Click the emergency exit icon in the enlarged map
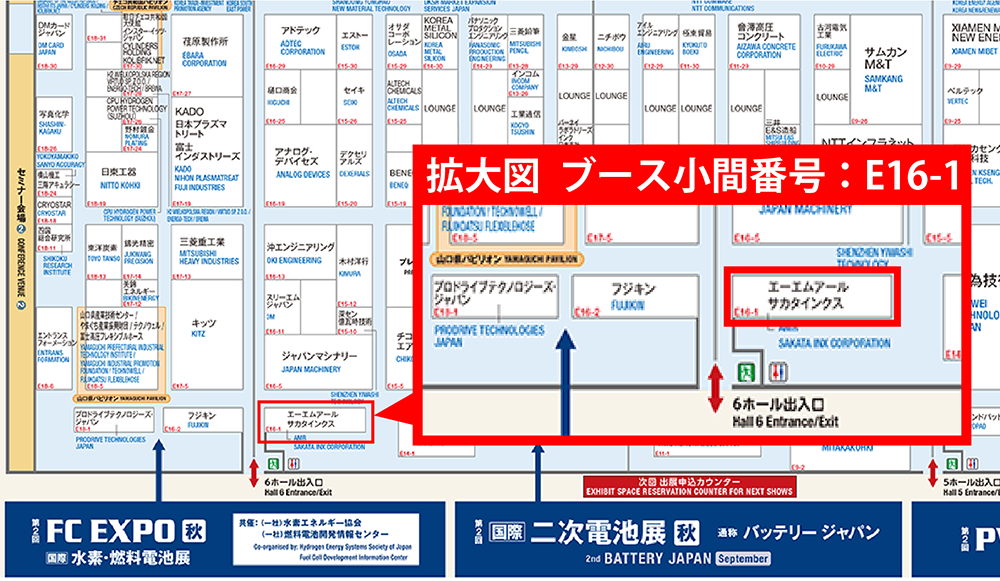The height and width of the screenshot is (581, 1000). tap(746, 372)
